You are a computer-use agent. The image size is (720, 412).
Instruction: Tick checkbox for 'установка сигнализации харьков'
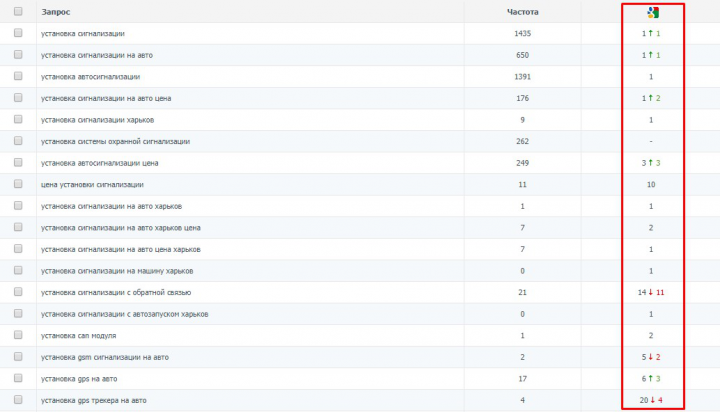coord(18,119)
